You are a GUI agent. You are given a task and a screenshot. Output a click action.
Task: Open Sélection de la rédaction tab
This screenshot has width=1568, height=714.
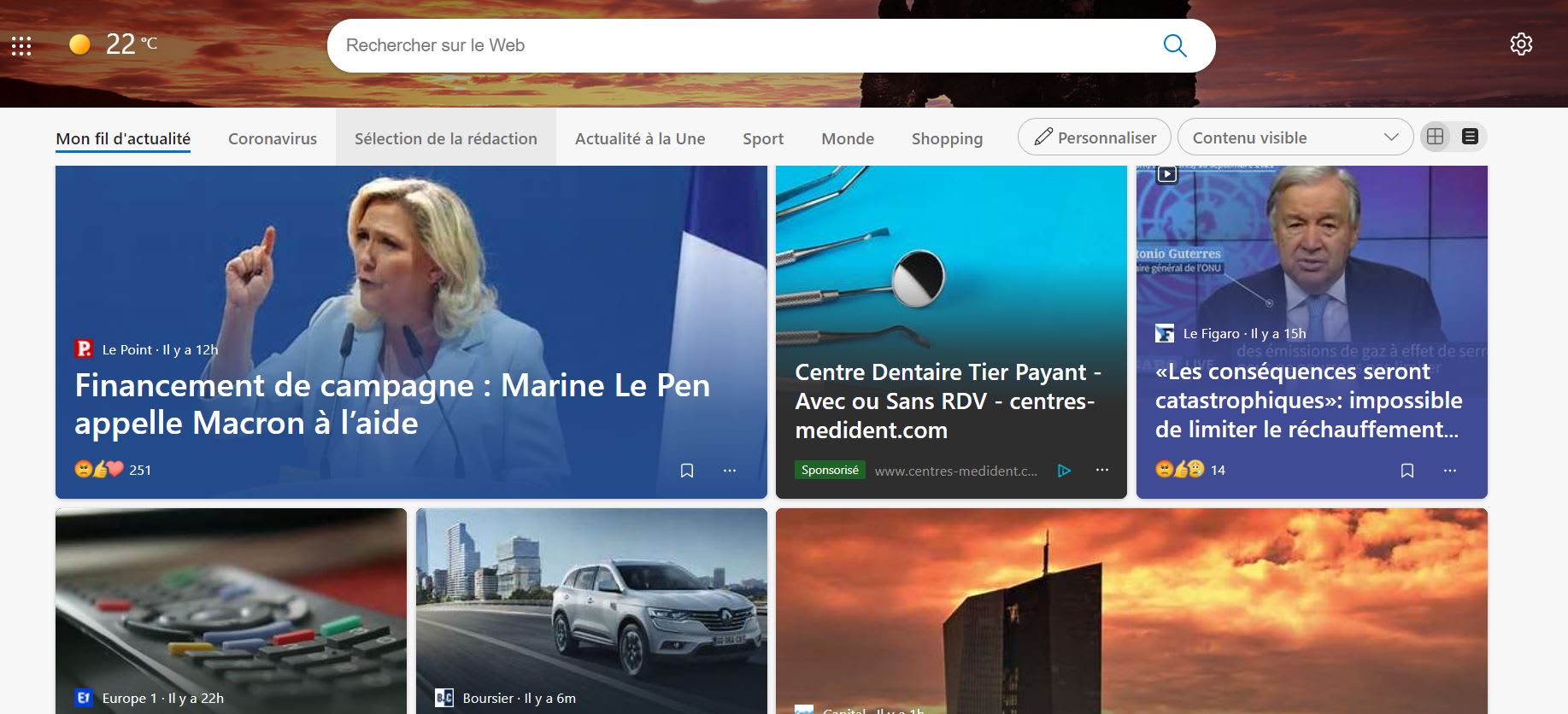click(x=445, y=138)
